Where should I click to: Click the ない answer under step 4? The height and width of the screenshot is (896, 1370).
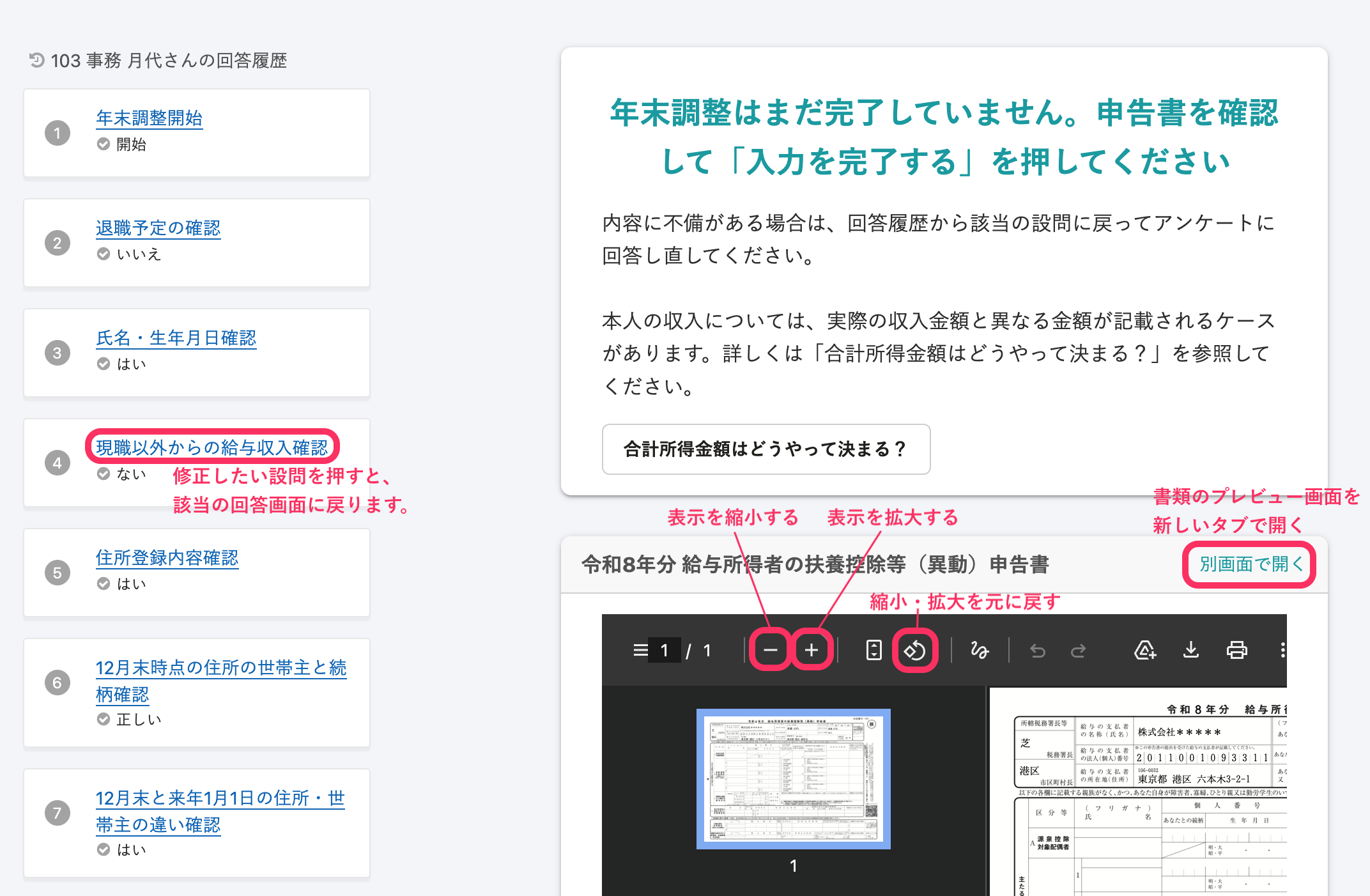[x=131, y=474]
